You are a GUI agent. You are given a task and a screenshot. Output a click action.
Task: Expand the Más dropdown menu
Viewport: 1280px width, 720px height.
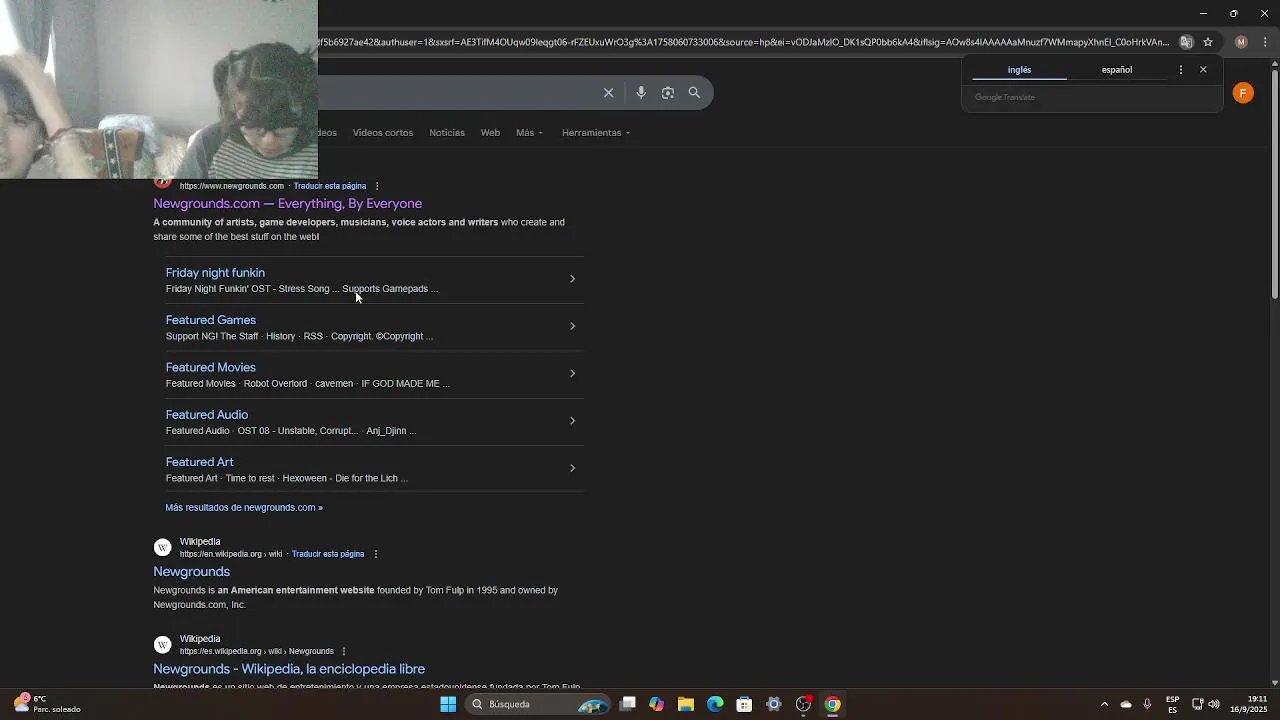pyautogui.click(x=529, y=133)
